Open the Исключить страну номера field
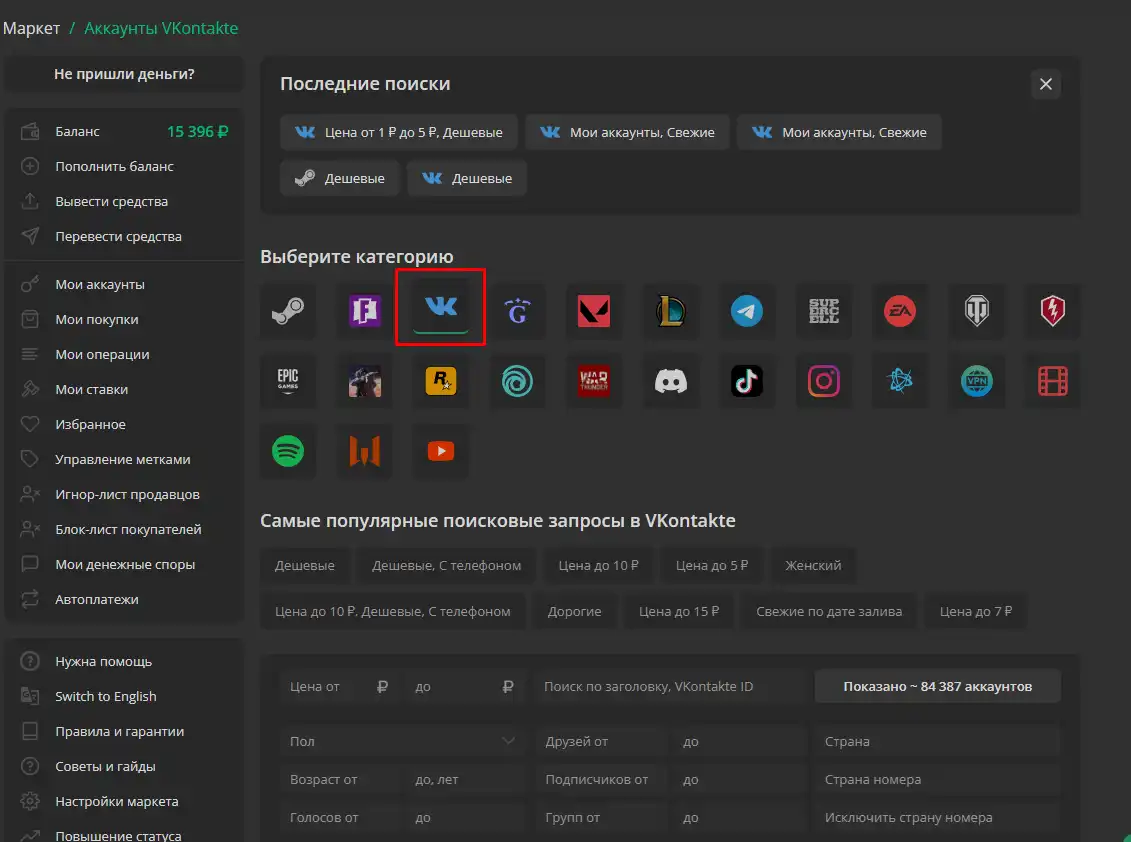This screenshot has height=842, width=1131. click(938, 817)
